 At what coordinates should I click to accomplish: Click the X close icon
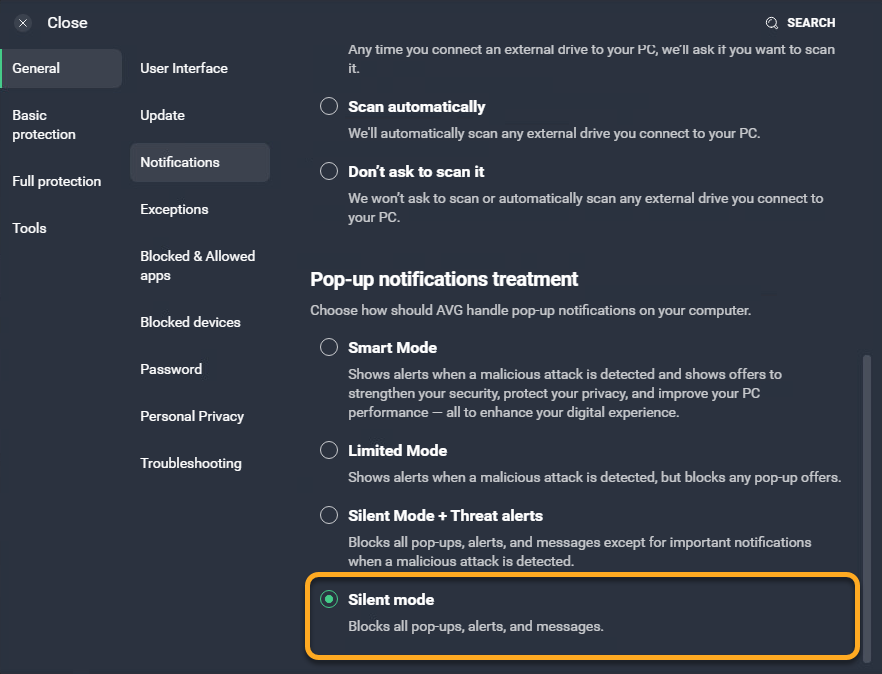pyautogui.click(x=23, y=23)
